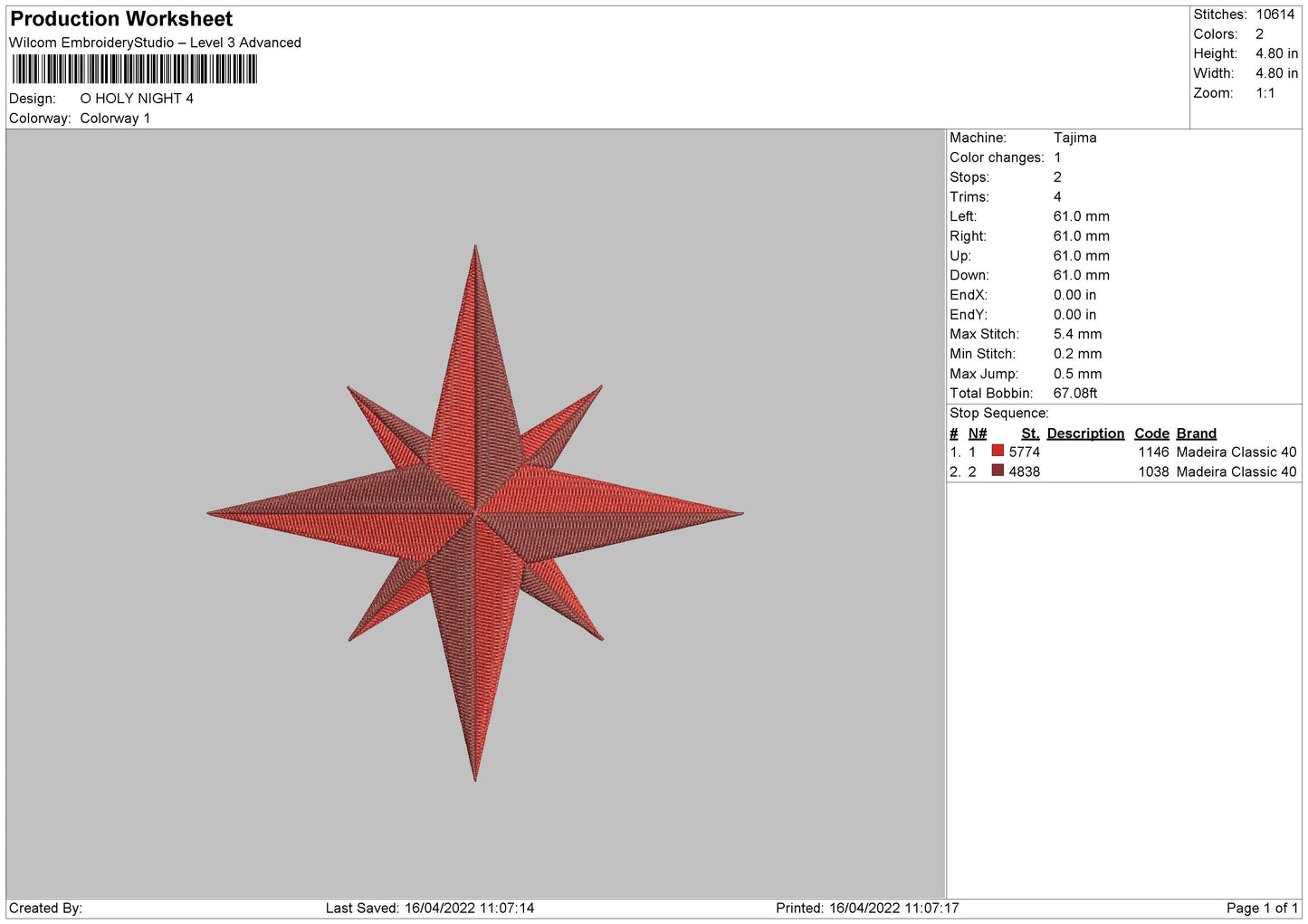Click stitch count 5774 in stop sequence
The image size is (1308, 924).
[x=1024, y=452]
